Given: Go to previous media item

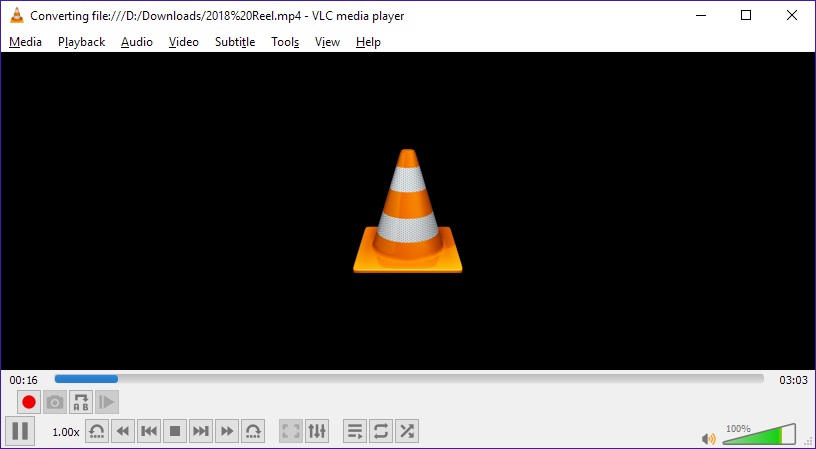Looking at the screenshot, I should point(149,431).
